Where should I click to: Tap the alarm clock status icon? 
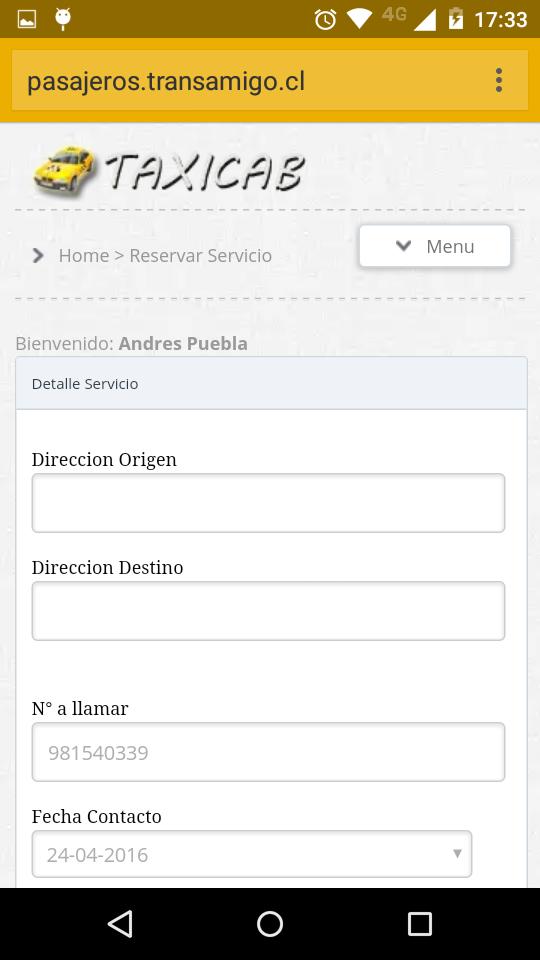325,20
